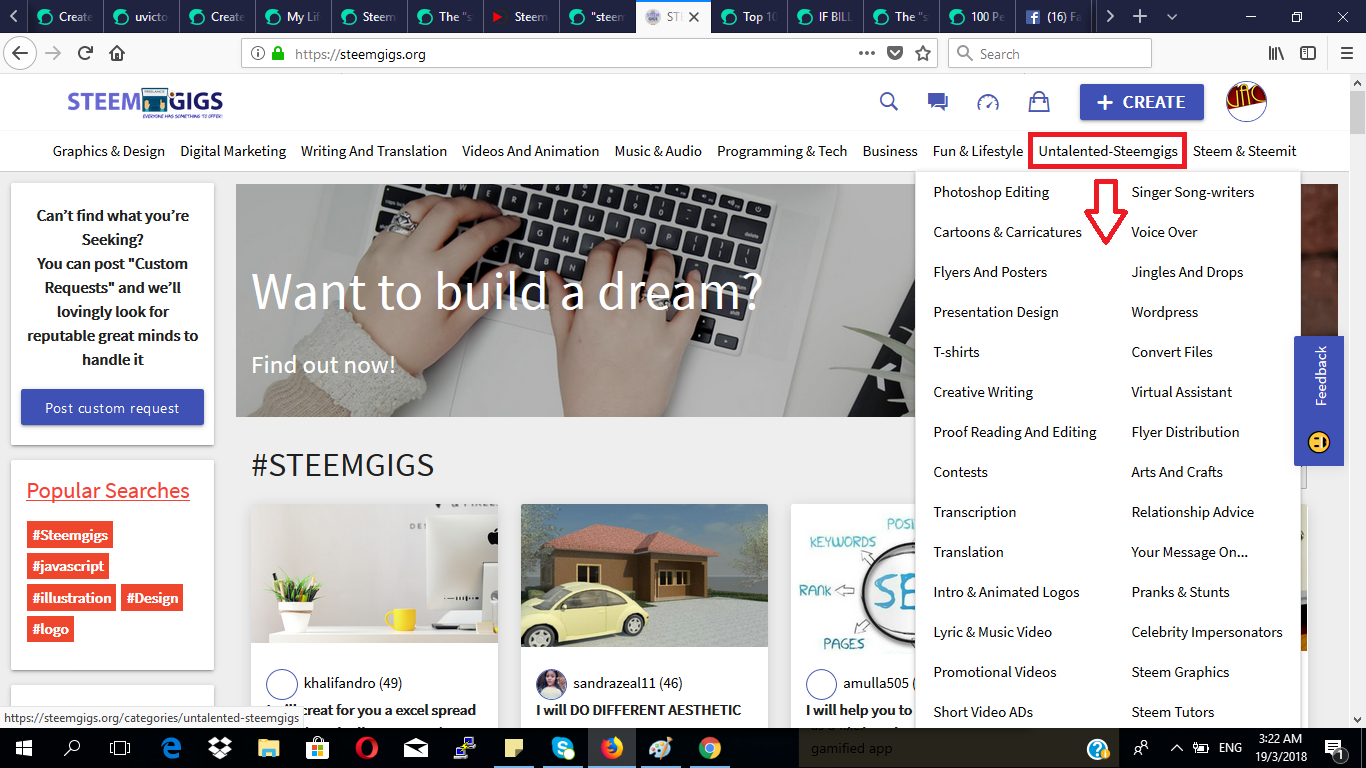The width and height of the screenshot is (1366, 768).
Task: Expand the Steem & Steemit category
Action: pyautogui.click(x=1244, y=151)
